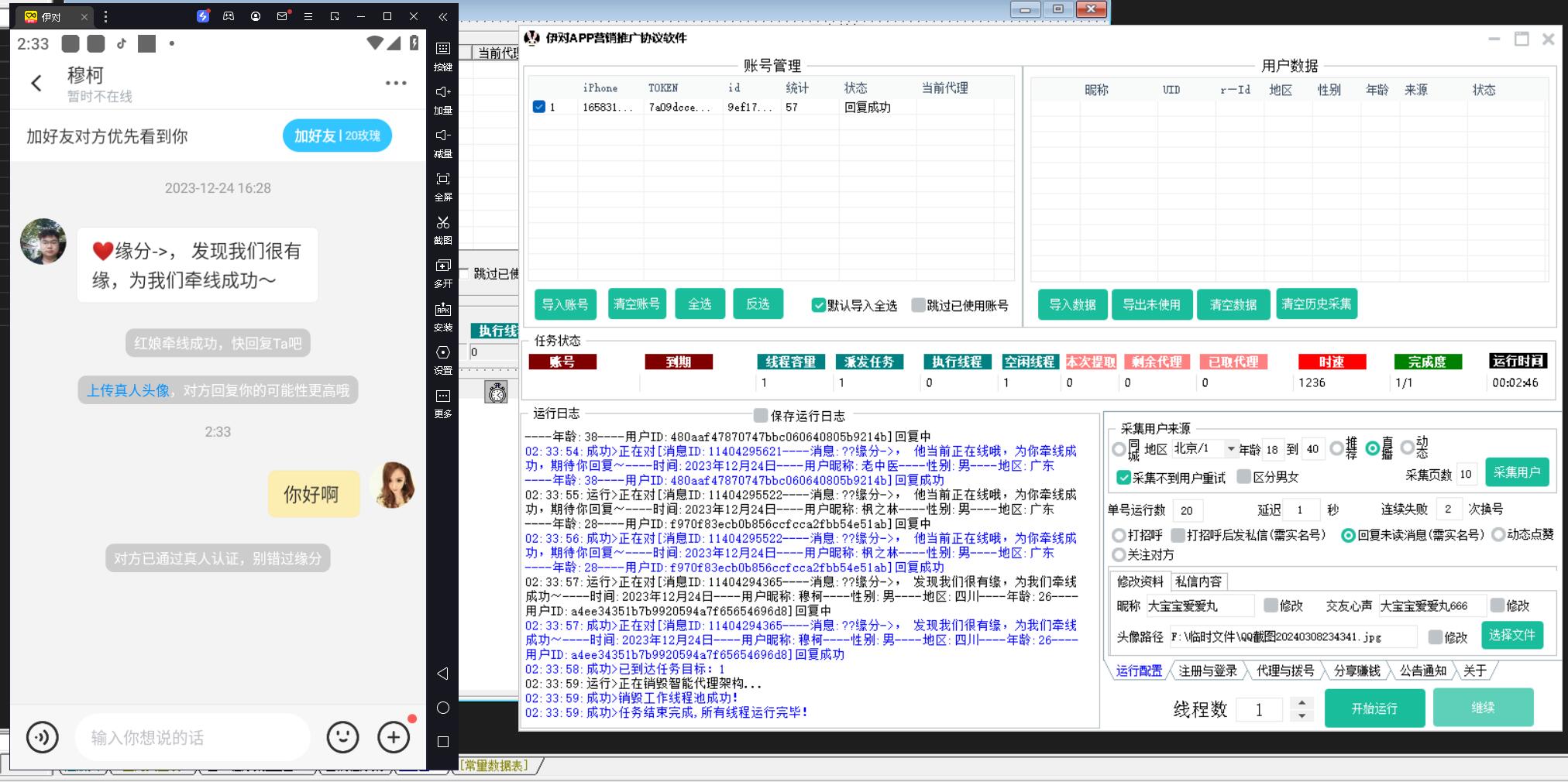1568x782 pixels.
Task: Toggle the 默认导入全选 checkbox
Action: (x=818, y=305)
